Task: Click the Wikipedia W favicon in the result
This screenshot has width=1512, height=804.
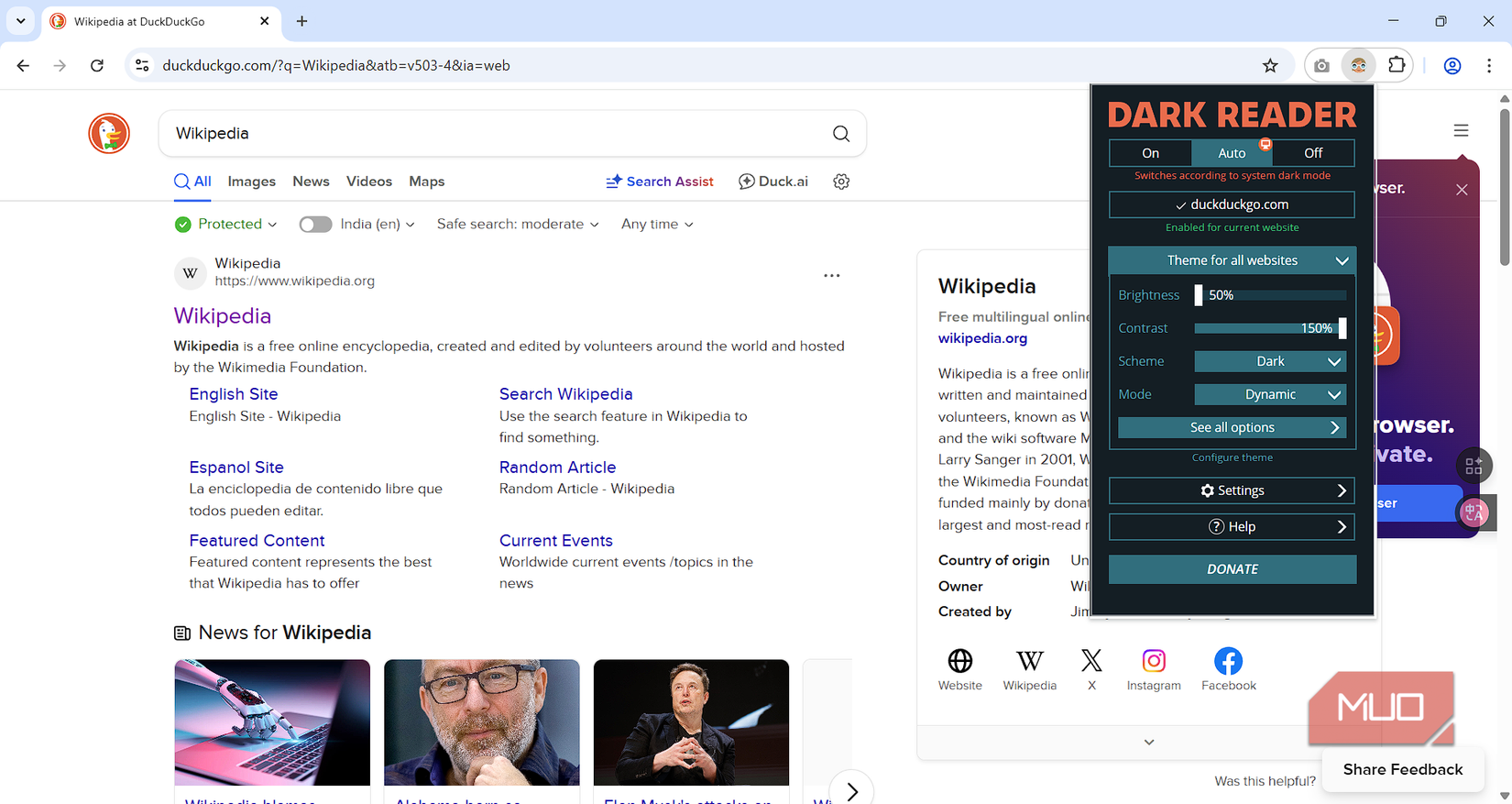Action: coord(190,272)
